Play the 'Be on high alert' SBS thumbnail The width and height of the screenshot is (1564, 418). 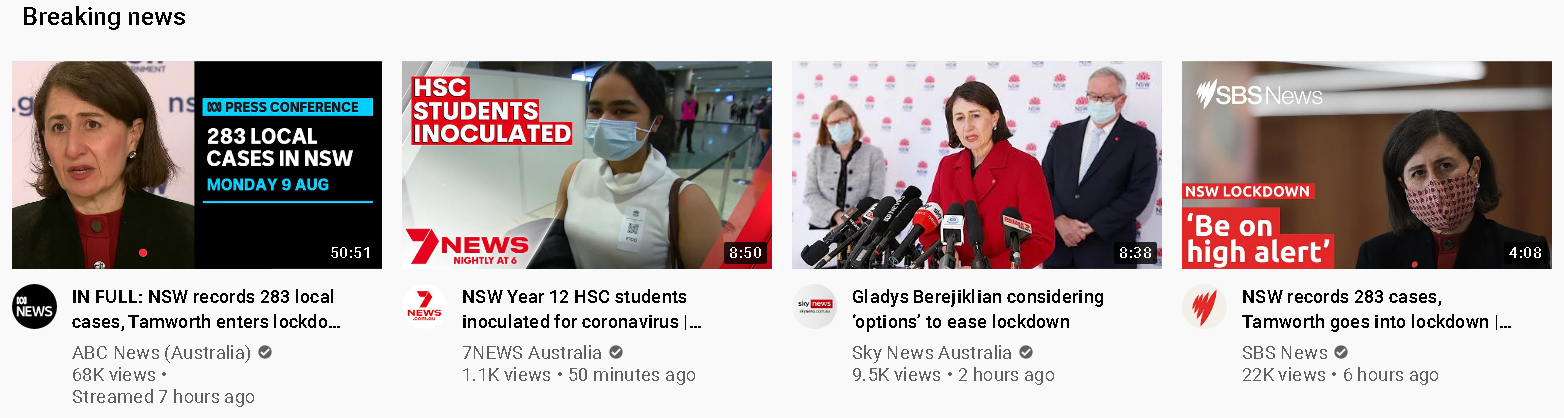click(x=1367, y=165)
